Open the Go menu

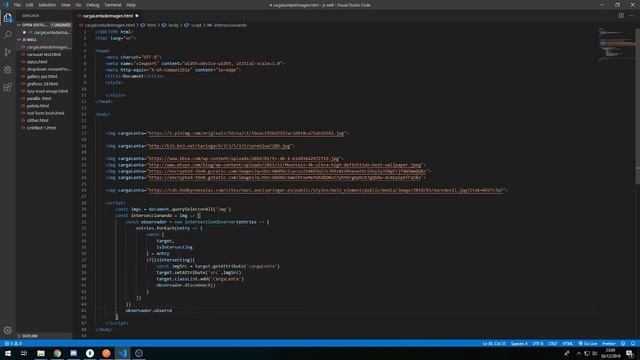click(78, 5)
